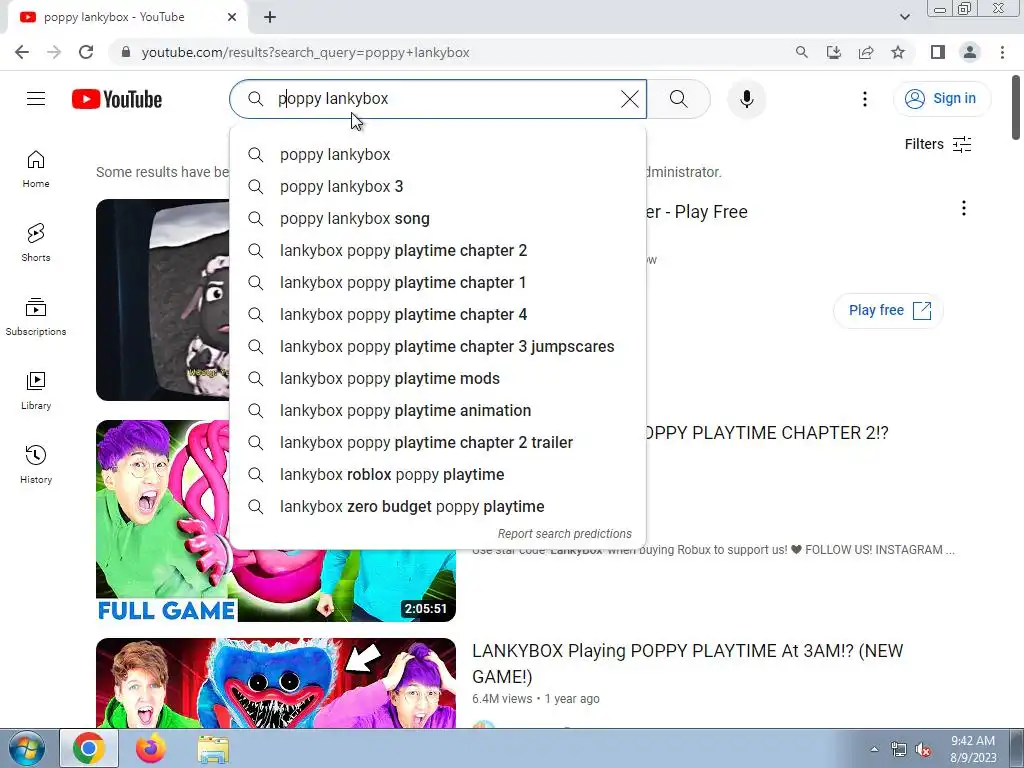Open Subscriptions in the sidebar
1024x768 pixels.
pyautogui.click(x=36, y=317)
